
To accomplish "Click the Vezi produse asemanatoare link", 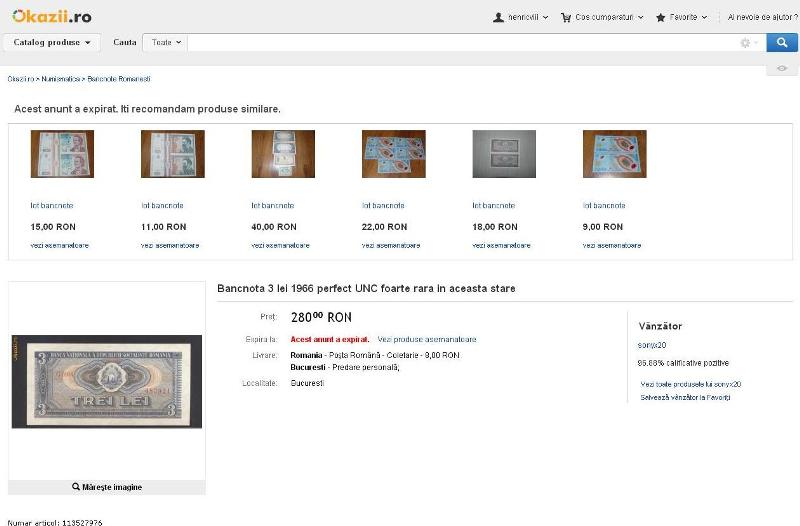I will click(427, 339).
